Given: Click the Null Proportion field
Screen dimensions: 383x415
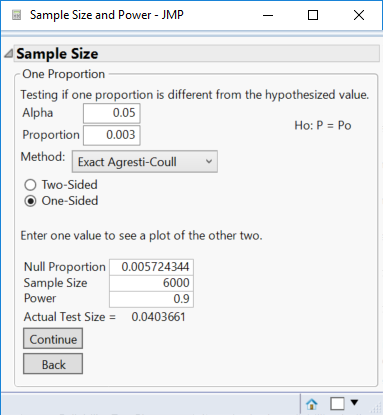Looking at the screenshot, I should tap(151, 267).
